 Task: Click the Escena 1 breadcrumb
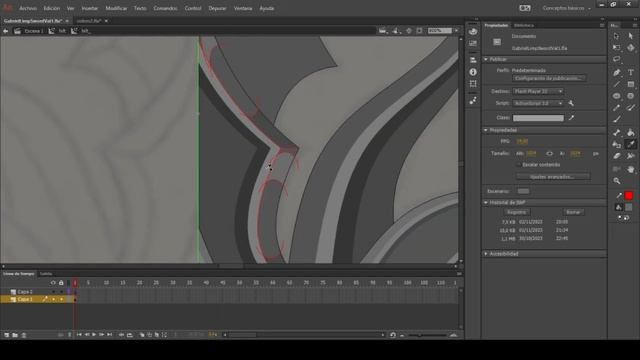(33, 31)
